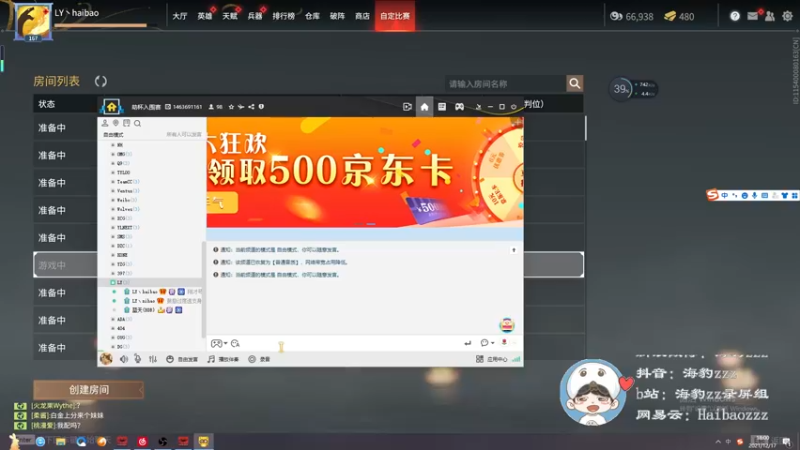Screen dimensions: 800x450
Task: Select user LY丶mibao in channel tree
Action: (143, 301)
